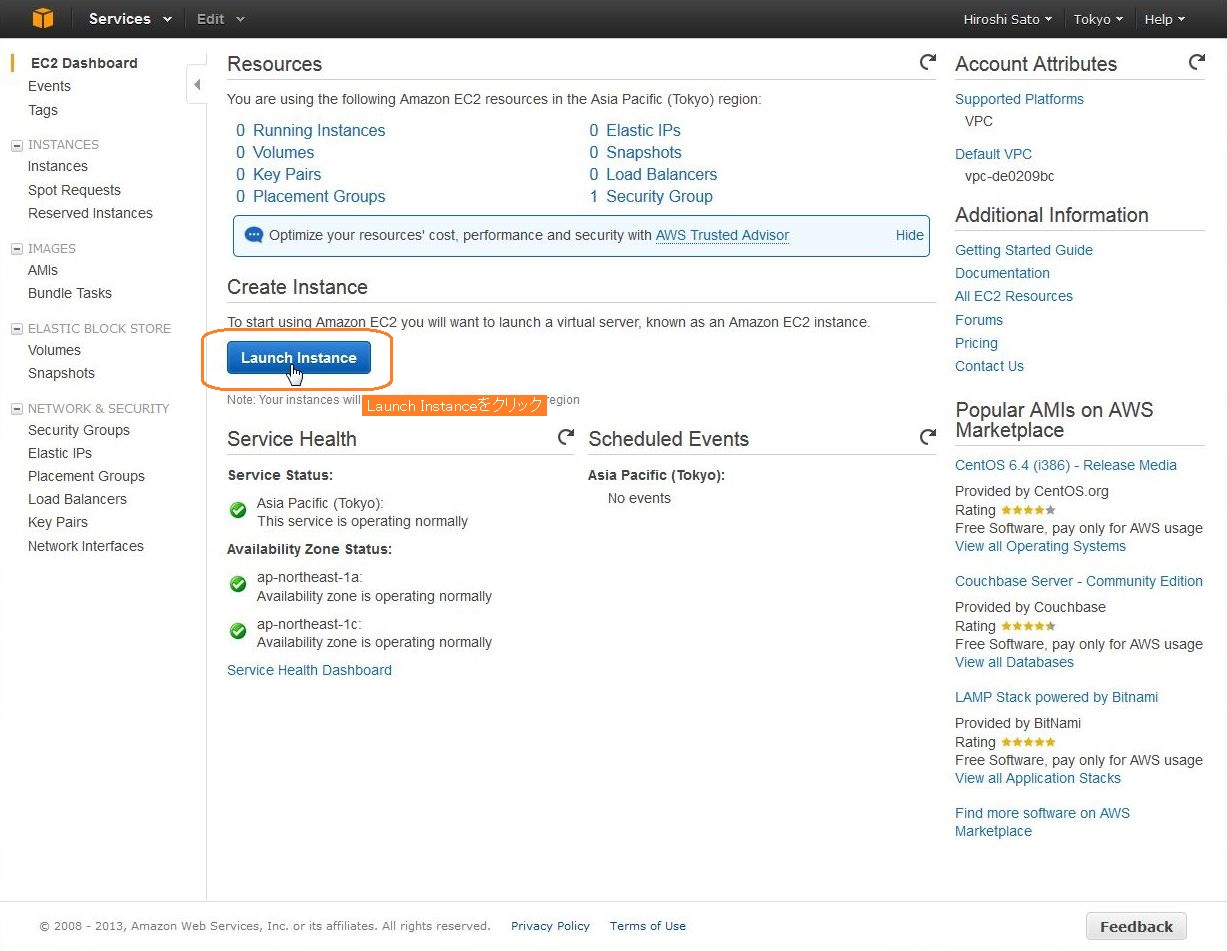The image size is (1227, 951).
Task: Open Placement Groups resource link
Action: (x=319, y=196)
